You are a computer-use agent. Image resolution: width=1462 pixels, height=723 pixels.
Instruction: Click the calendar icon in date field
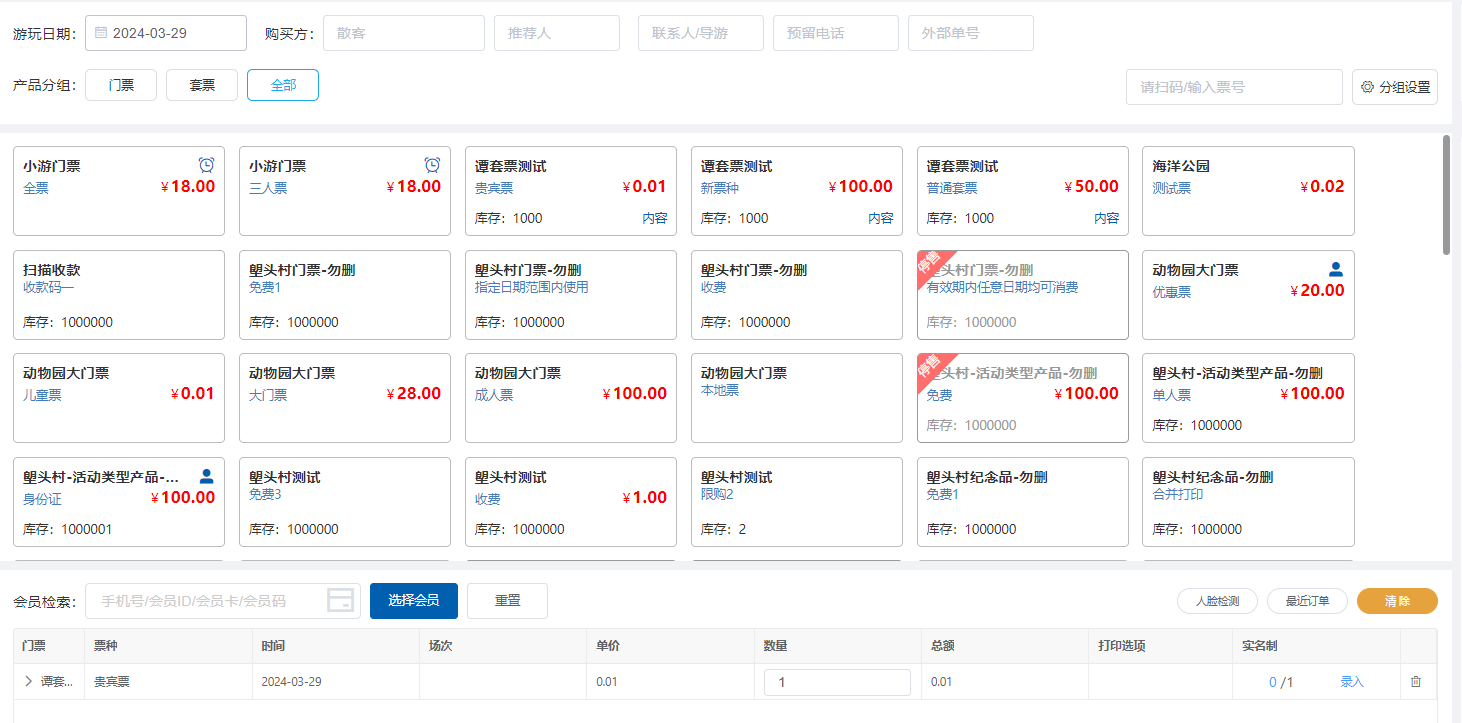[101, 33]
